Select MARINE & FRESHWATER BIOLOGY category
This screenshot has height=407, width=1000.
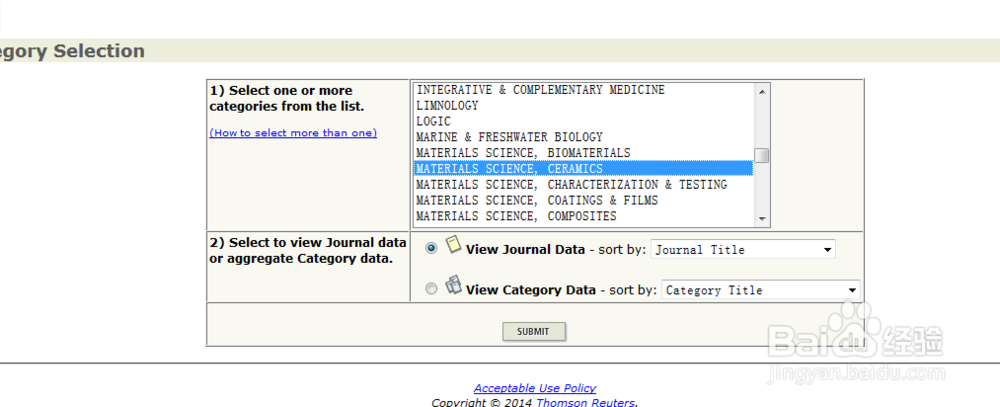tap(509, 137)
